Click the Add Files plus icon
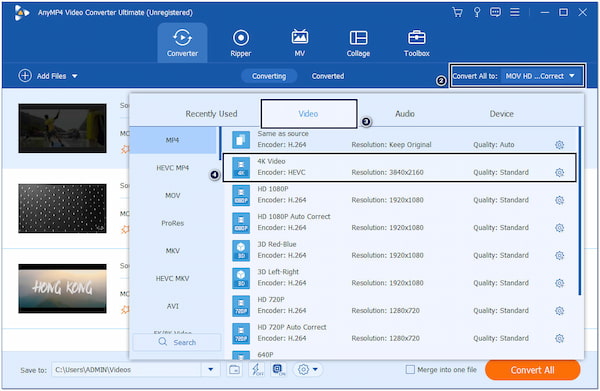 click(x=25, y=76)
